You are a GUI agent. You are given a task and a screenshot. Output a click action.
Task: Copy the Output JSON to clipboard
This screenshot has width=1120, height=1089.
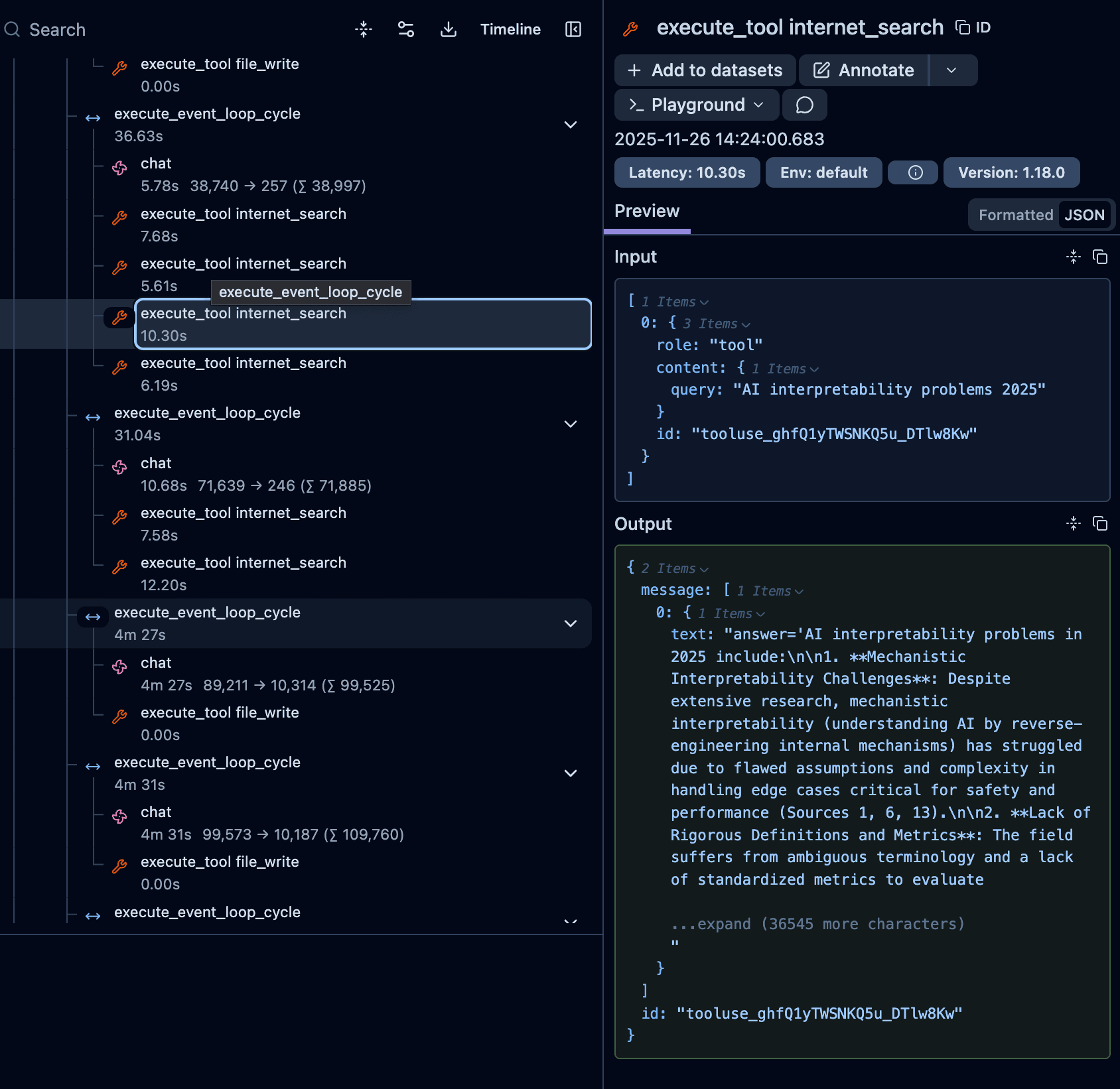[1101, 524]
